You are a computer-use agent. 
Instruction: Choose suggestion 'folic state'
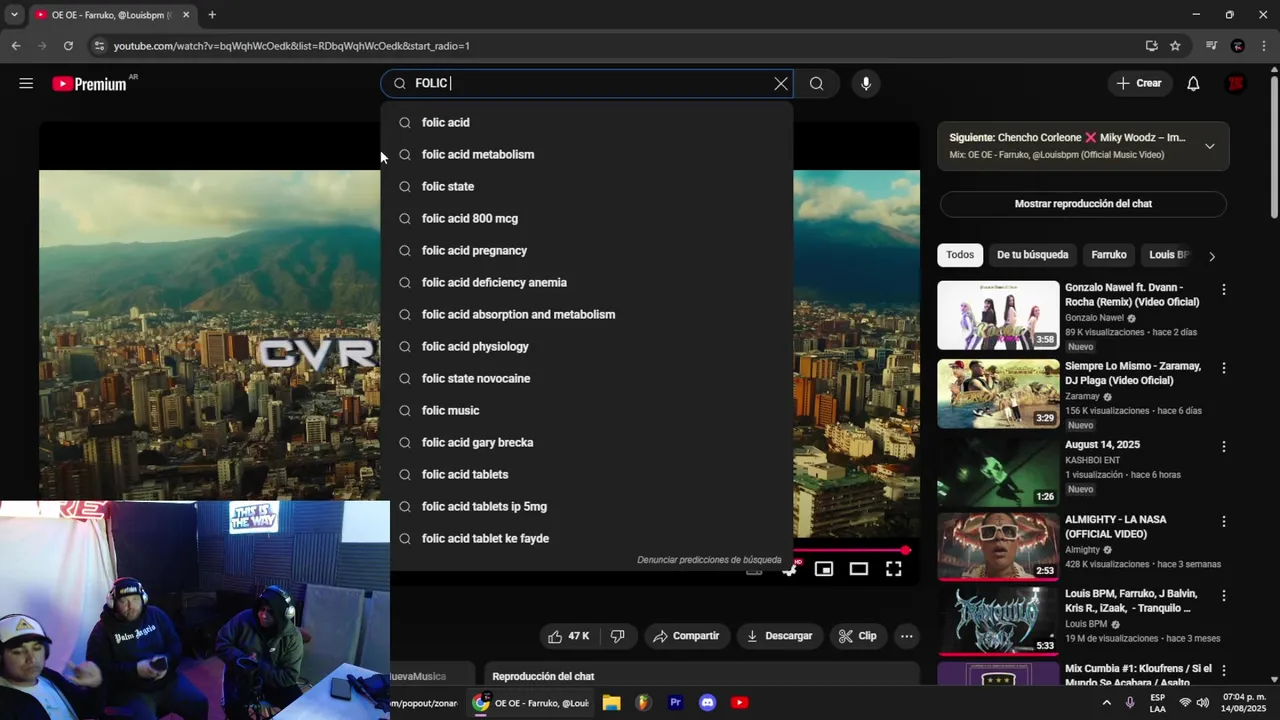pyautogui.click(x=587, y=186)
